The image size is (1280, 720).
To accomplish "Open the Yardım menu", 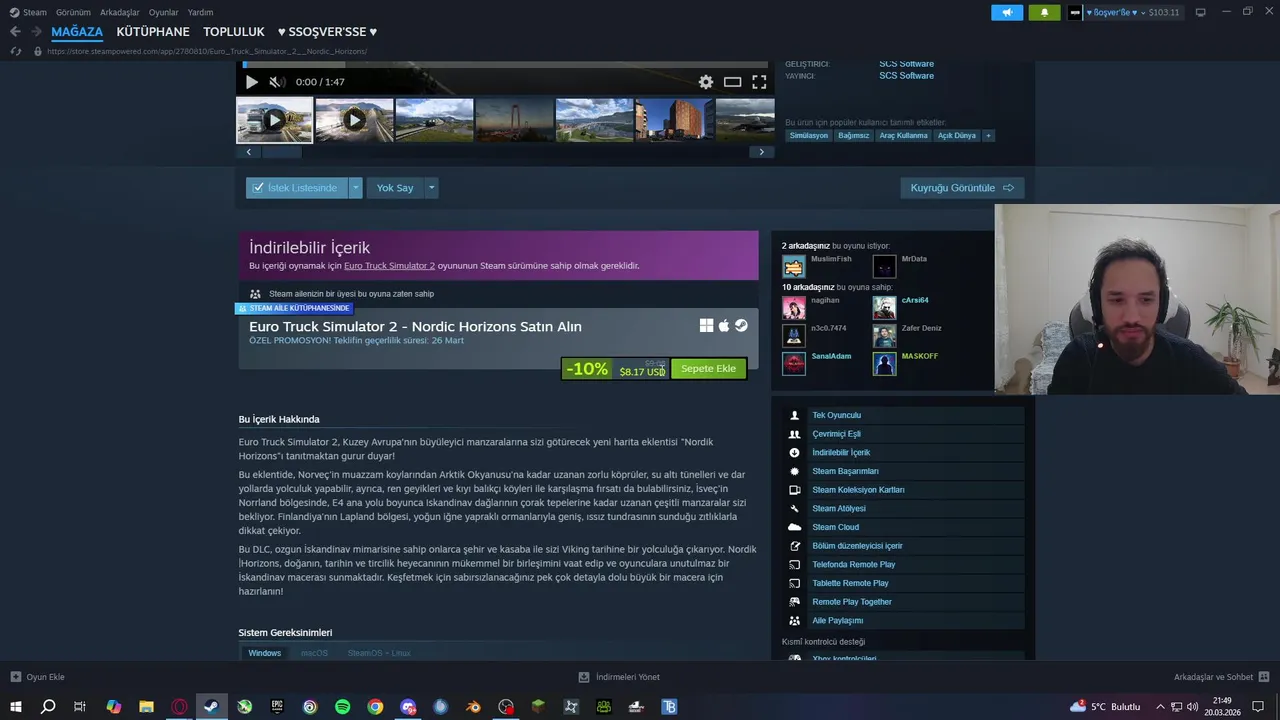I will click(x=200, y=12).
